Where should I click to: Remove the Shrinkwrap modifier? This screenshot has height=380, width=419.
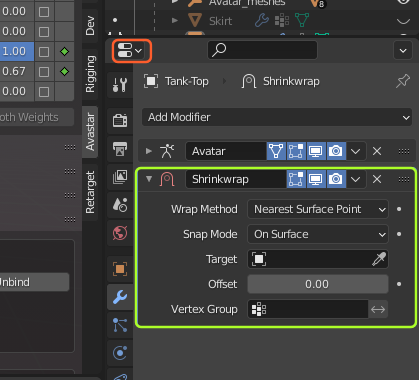[377, 179]
